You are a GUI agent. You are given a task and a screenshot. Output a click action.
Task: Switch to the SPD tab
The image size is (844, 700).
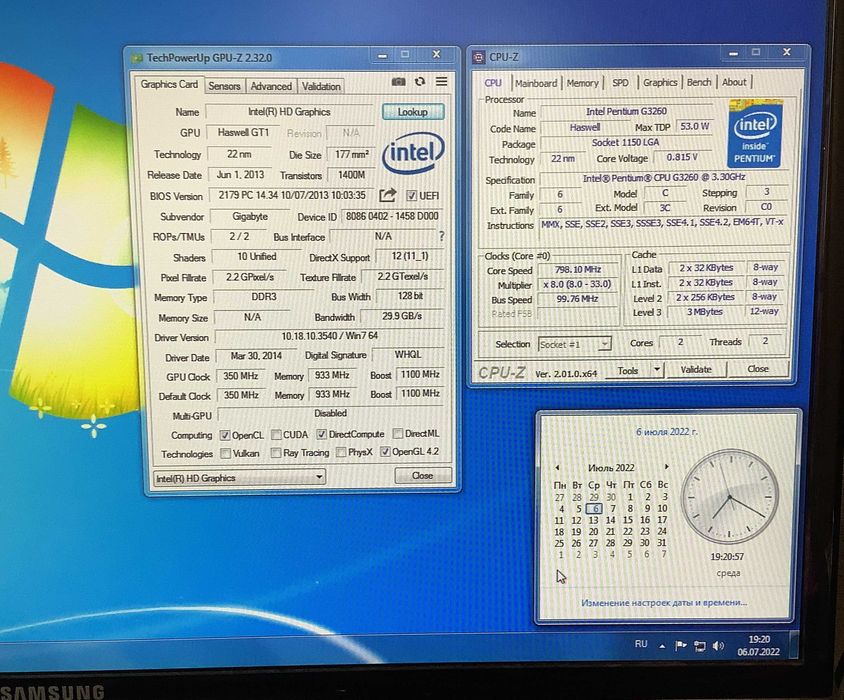click(620, 83)
